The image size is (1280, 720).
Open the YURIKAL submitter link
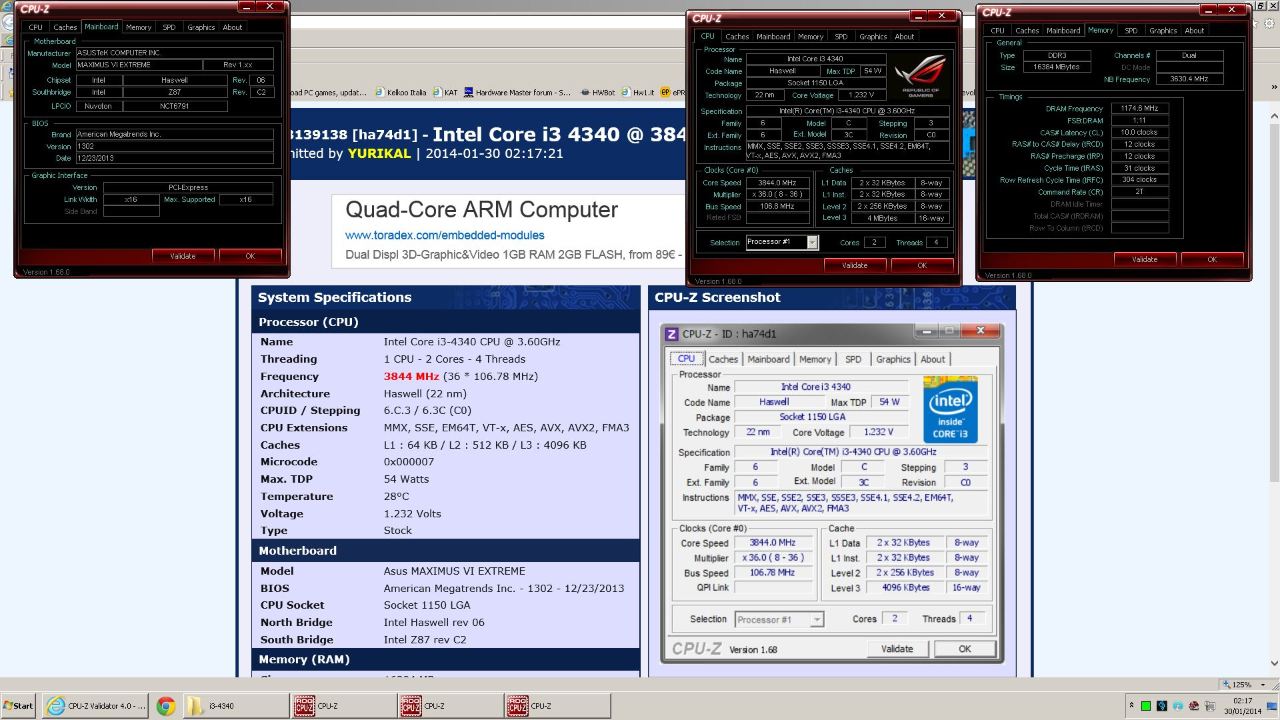[x=379, y=154]
